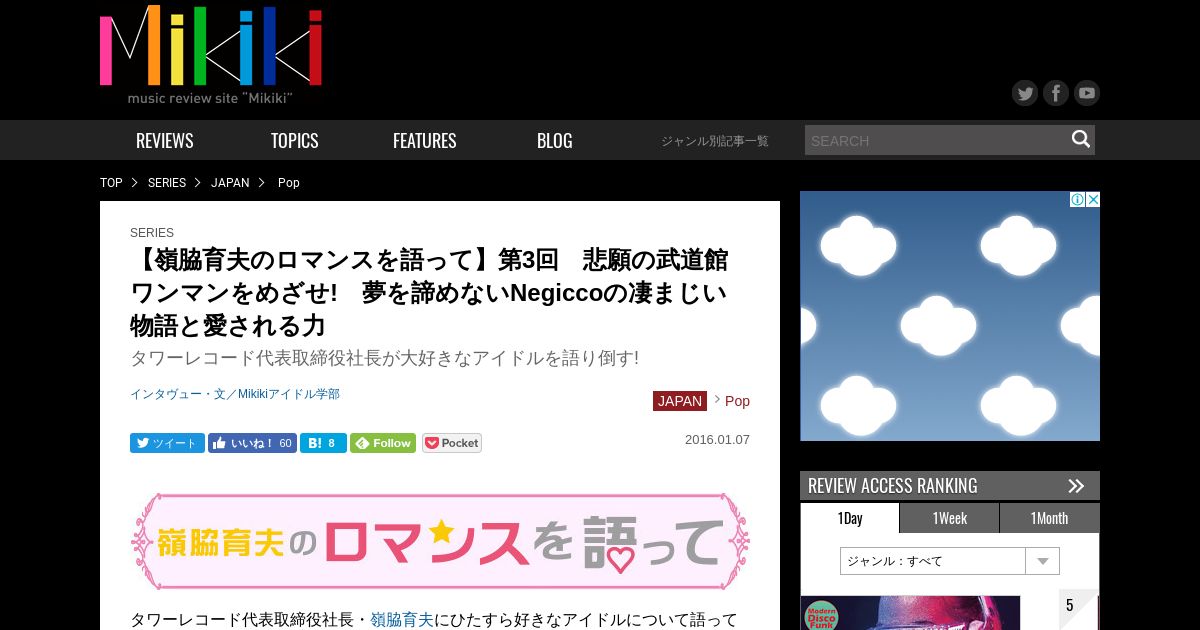This screenshot has height=630, width=1200.
Task: Open ジャンル別記事一覧 link
Action: [x=715, y=141]
